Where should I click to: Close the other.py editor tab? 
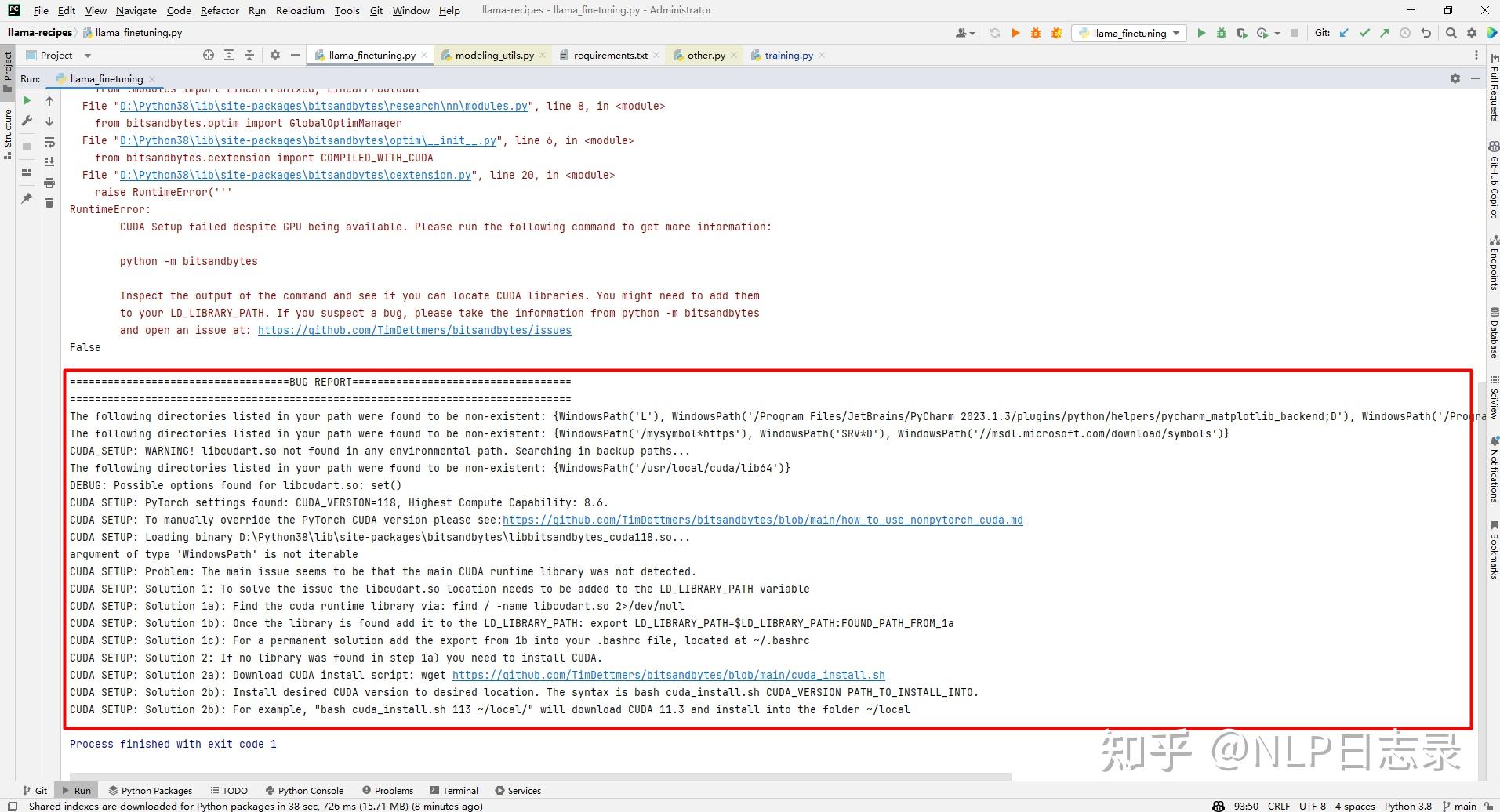pos(734,55)
